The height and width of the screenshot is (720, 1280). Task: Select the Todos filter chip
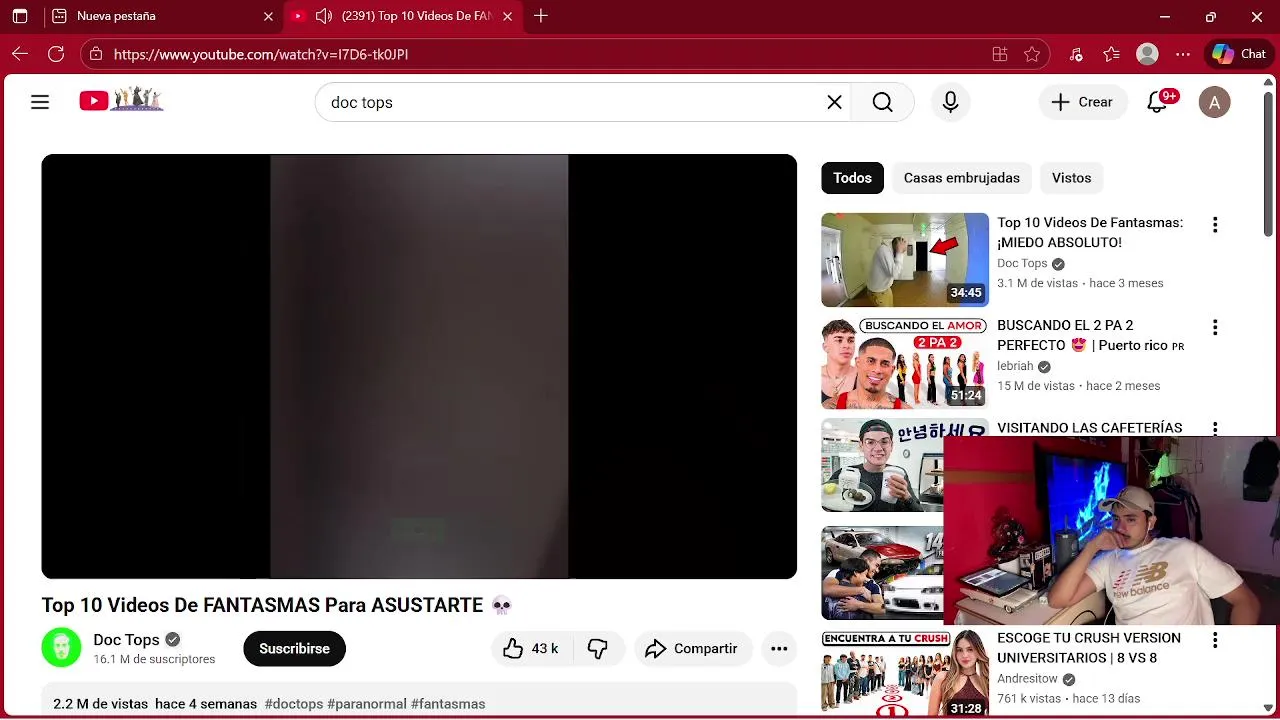click(x=852, y=178)
